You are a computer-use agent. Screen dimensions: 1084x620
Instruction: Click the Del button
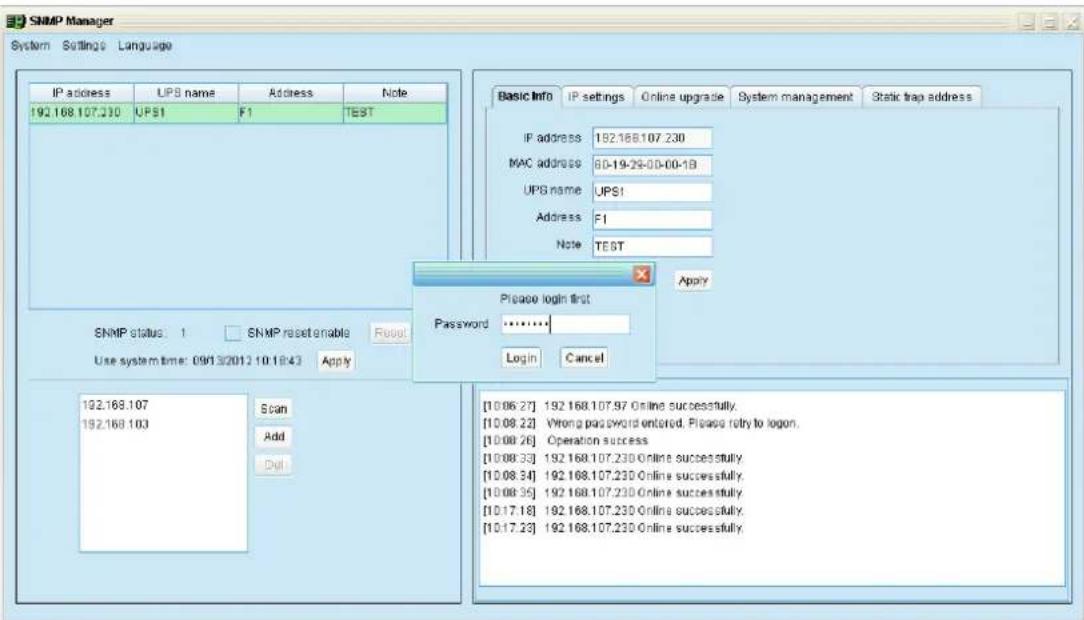[274, 464]
